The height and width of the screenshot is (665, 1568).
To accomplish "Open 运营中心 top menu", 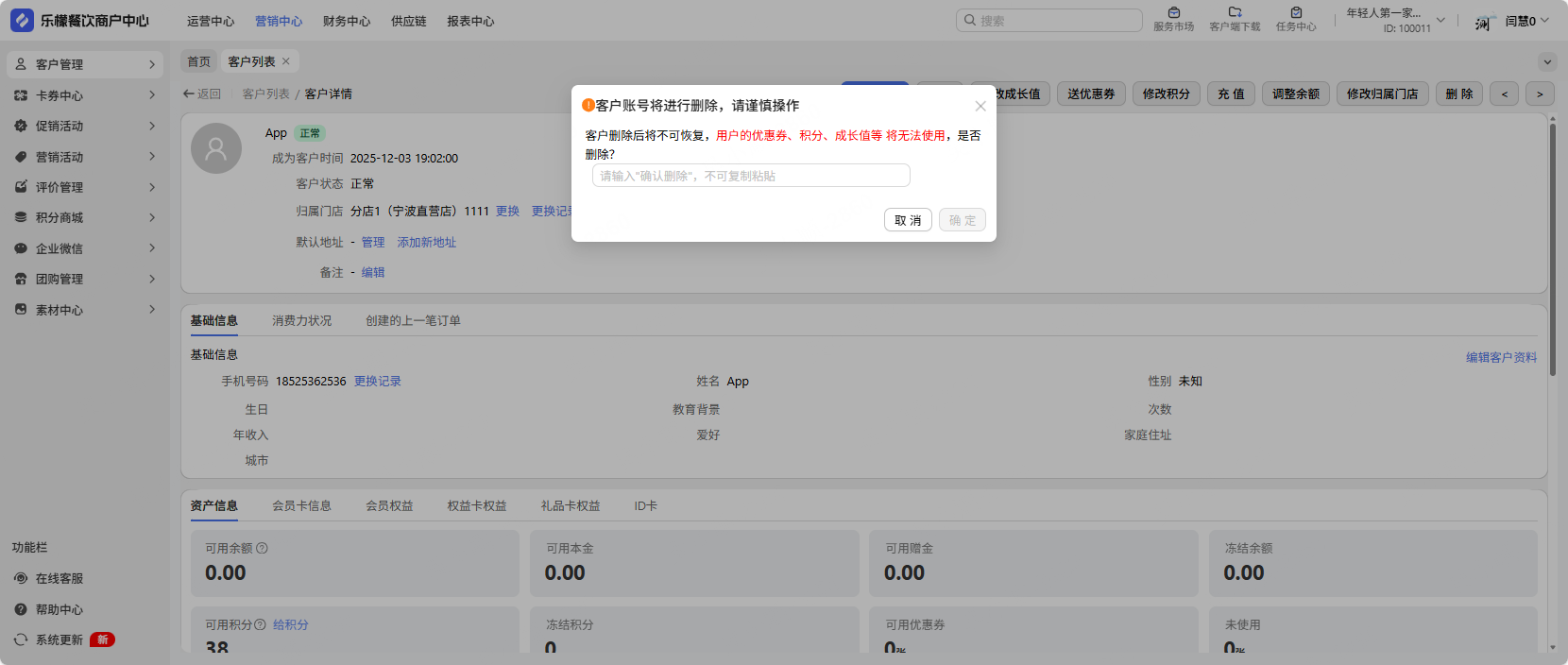I will (211, 21).
